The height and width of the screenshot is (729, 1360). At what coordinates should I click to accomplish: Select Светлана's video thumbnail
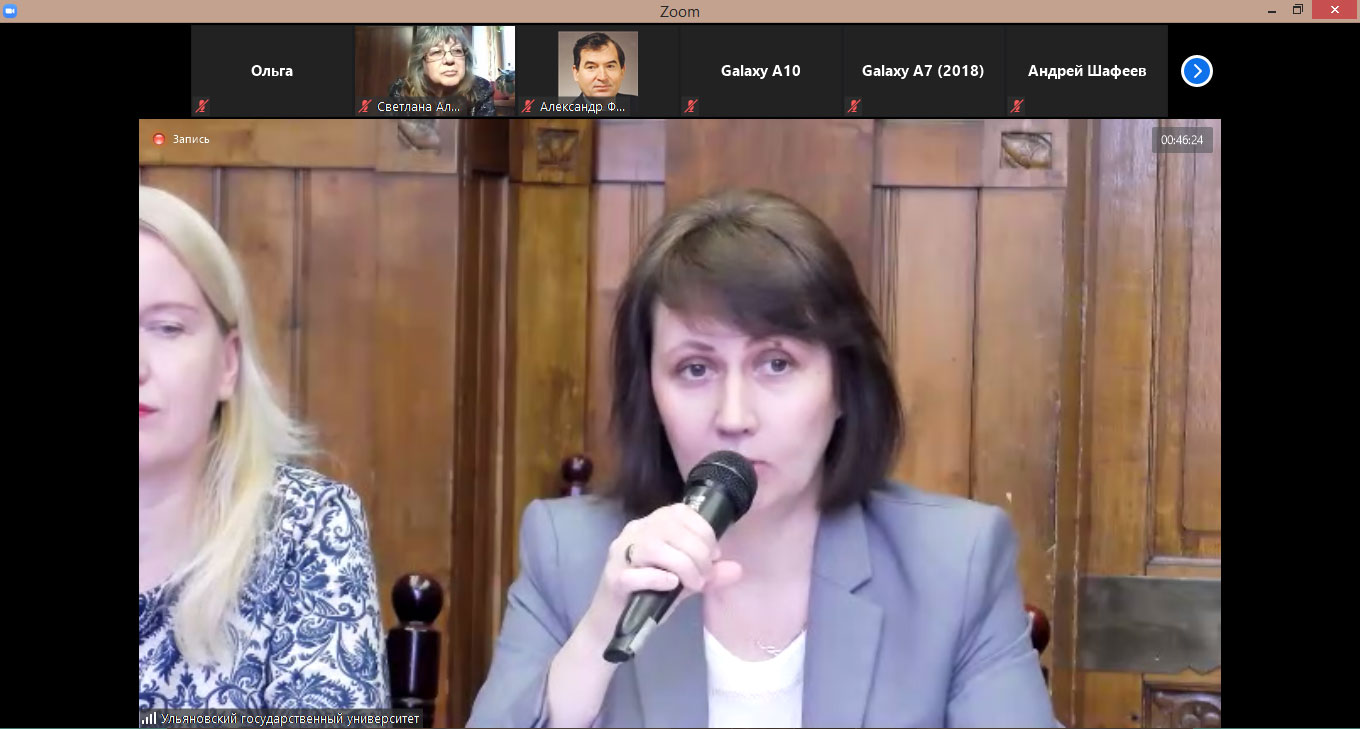point(435,71)
